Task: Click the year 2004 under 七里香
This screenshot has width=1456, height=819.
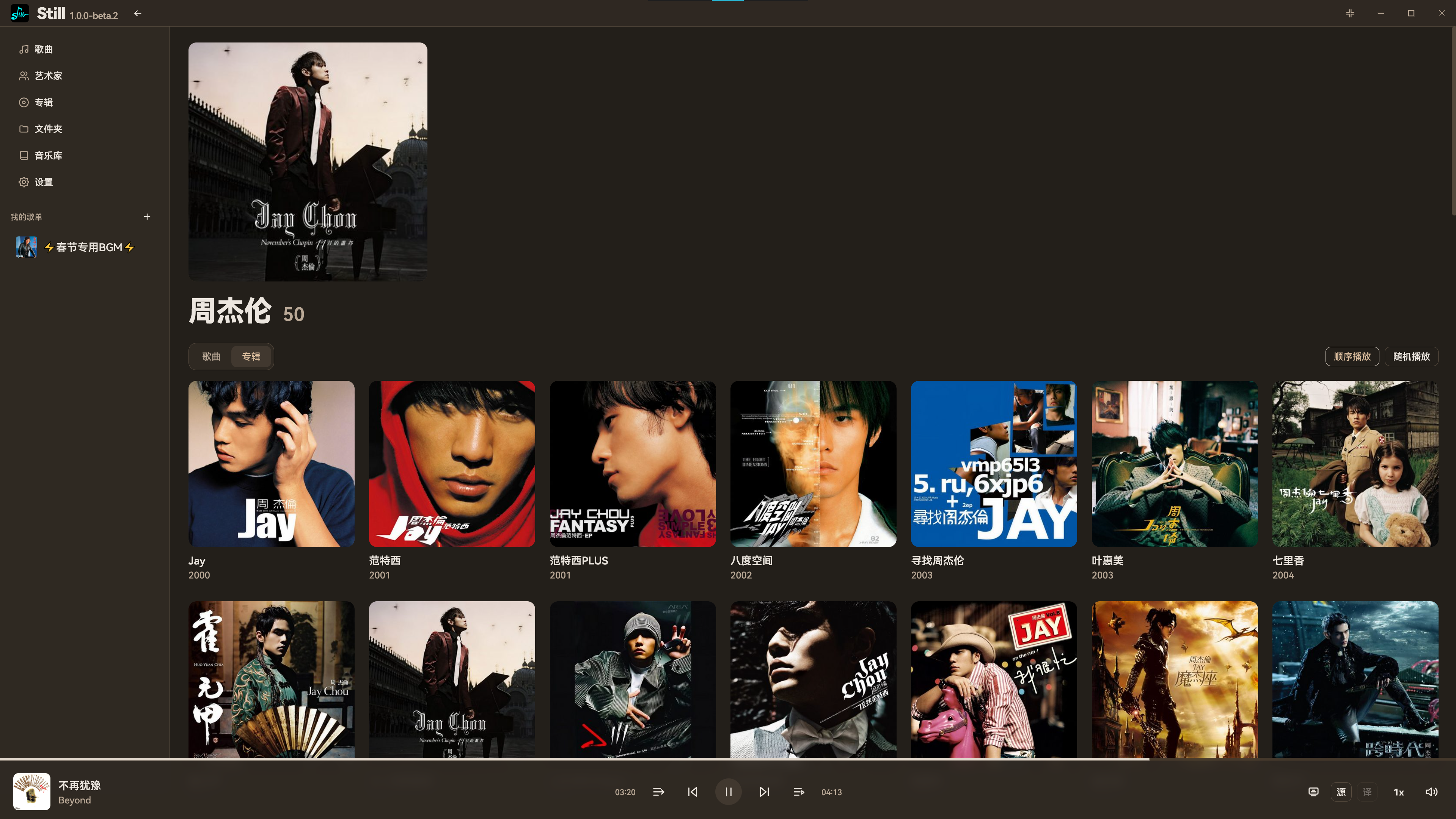Action: coord(1283,575)
